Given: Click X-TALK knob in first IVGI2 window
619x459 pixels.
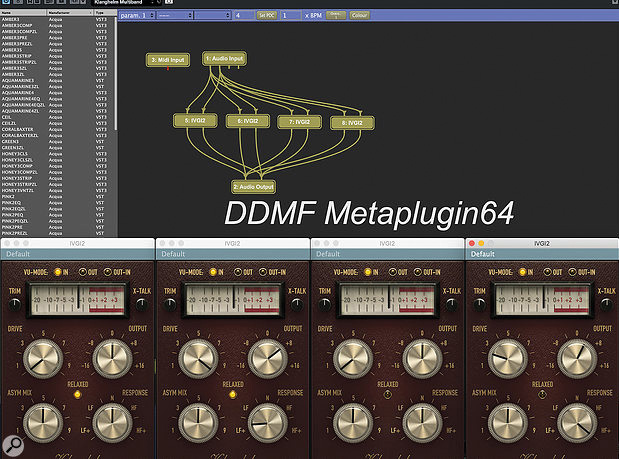Looking at the screenshot, I should [142, 304].
